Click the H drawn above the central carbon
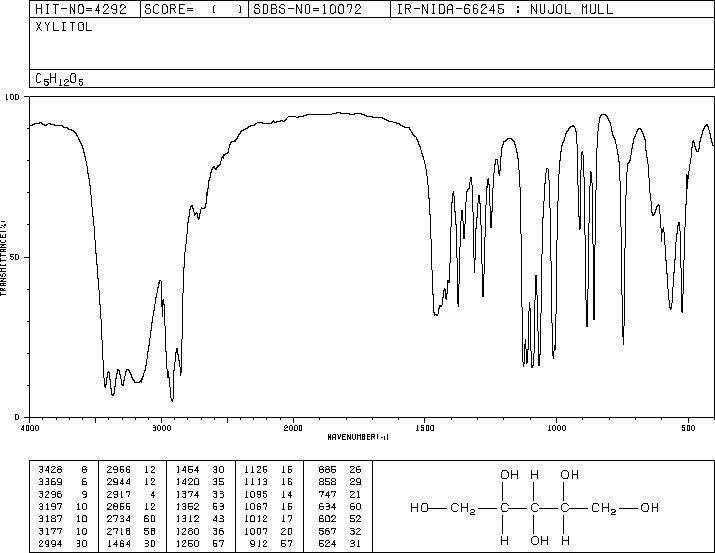Viewport: 715px width, 553px height. 534,475
